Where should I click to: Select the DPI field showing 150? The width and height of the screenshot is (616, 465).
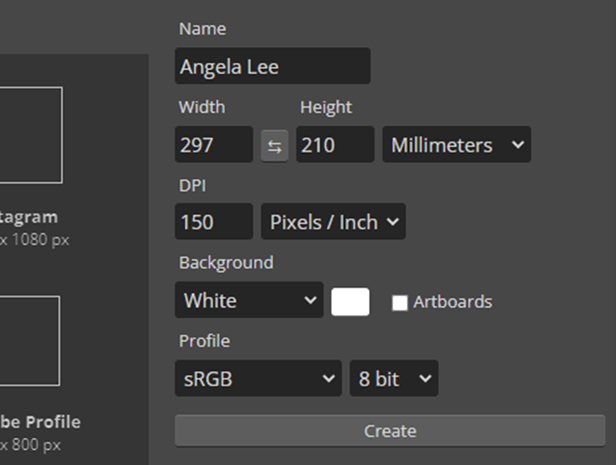pyautogui.click(x=214, y=222)
